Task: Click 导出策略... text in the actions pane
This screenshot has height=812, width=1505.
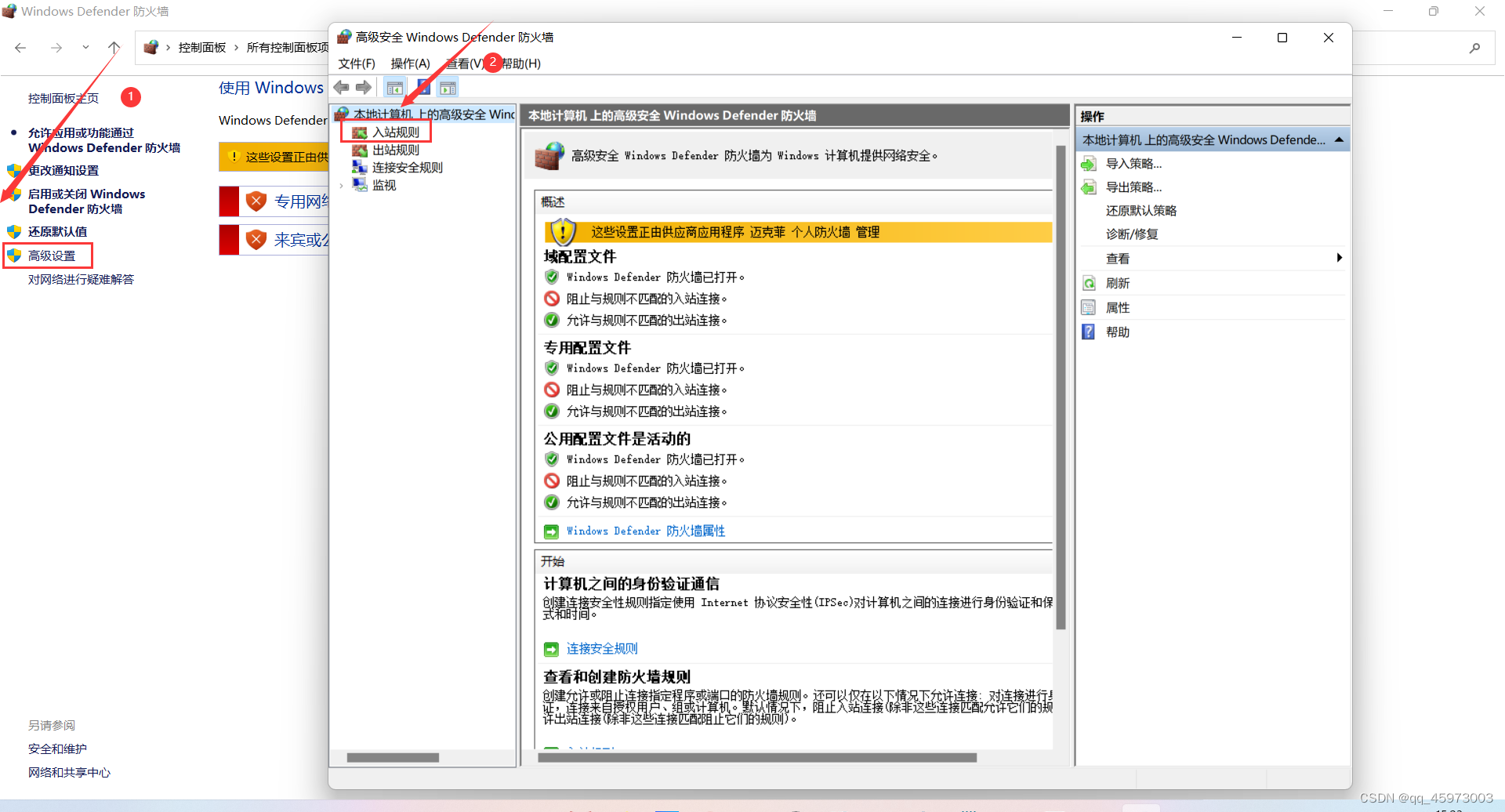Action: coord(1134,187)
